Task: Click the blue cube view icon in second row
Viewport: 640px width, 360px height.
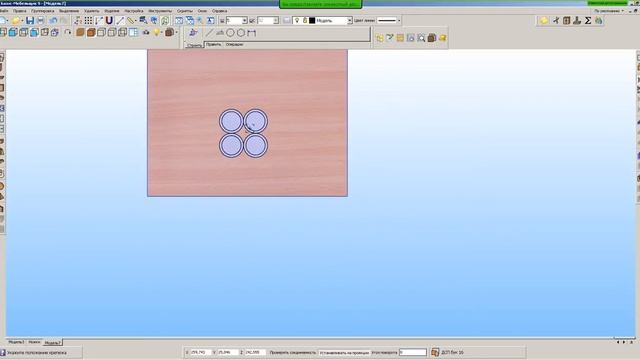Action: (13, 32)
